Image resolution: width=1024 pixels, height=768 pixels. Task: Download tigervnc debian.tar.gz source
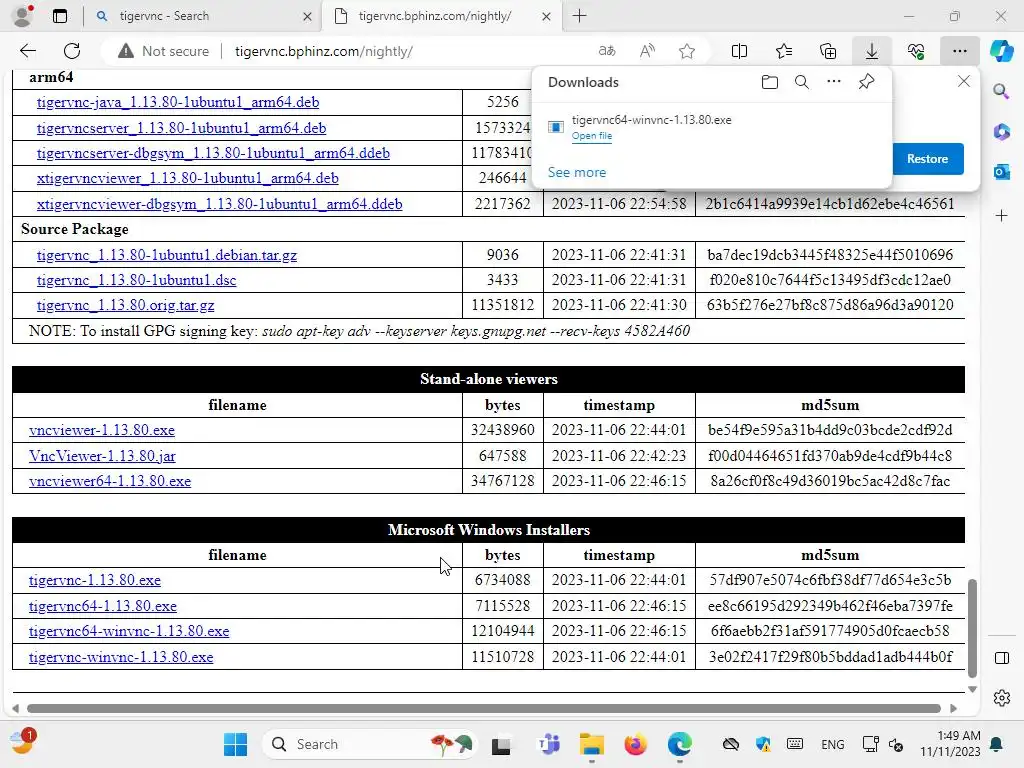[167, 255]
